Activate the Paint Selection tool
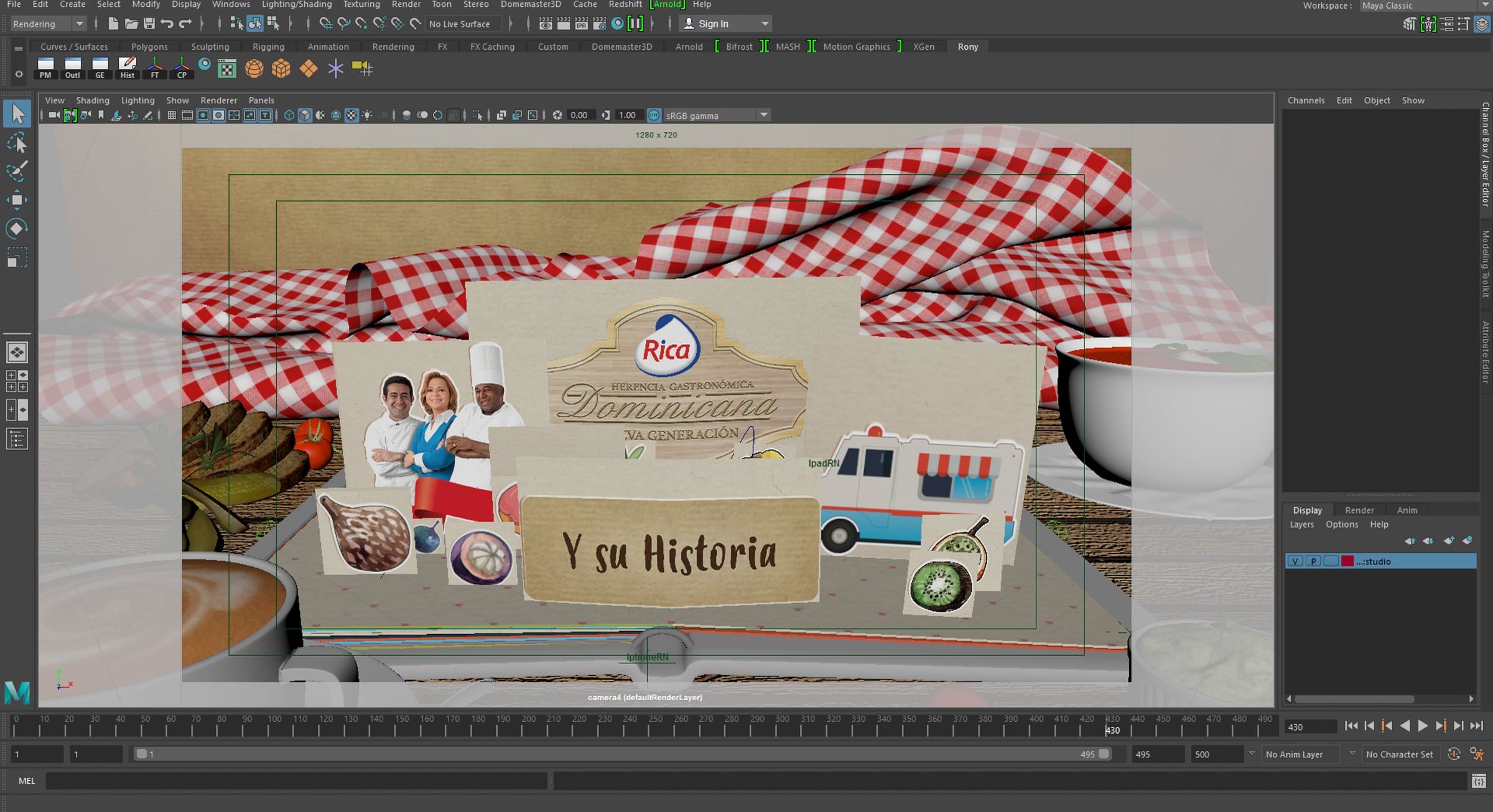The image size is (1493, 812). (x=17, y=172)
